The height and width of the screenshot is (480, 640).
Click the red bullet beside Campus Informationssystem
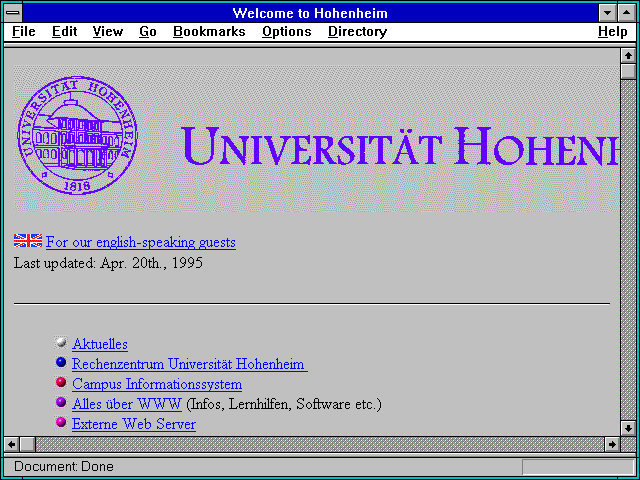click(61, 382)
